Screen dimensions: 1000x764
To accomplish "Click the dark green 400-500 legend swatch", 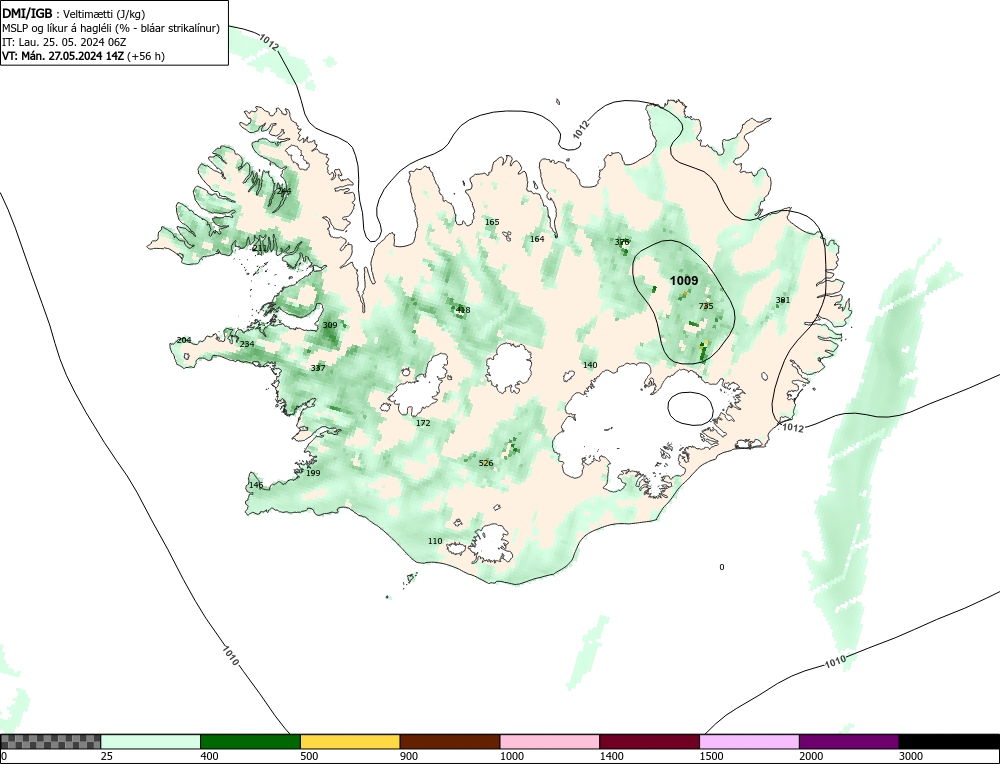I will (x=250, y=742).
